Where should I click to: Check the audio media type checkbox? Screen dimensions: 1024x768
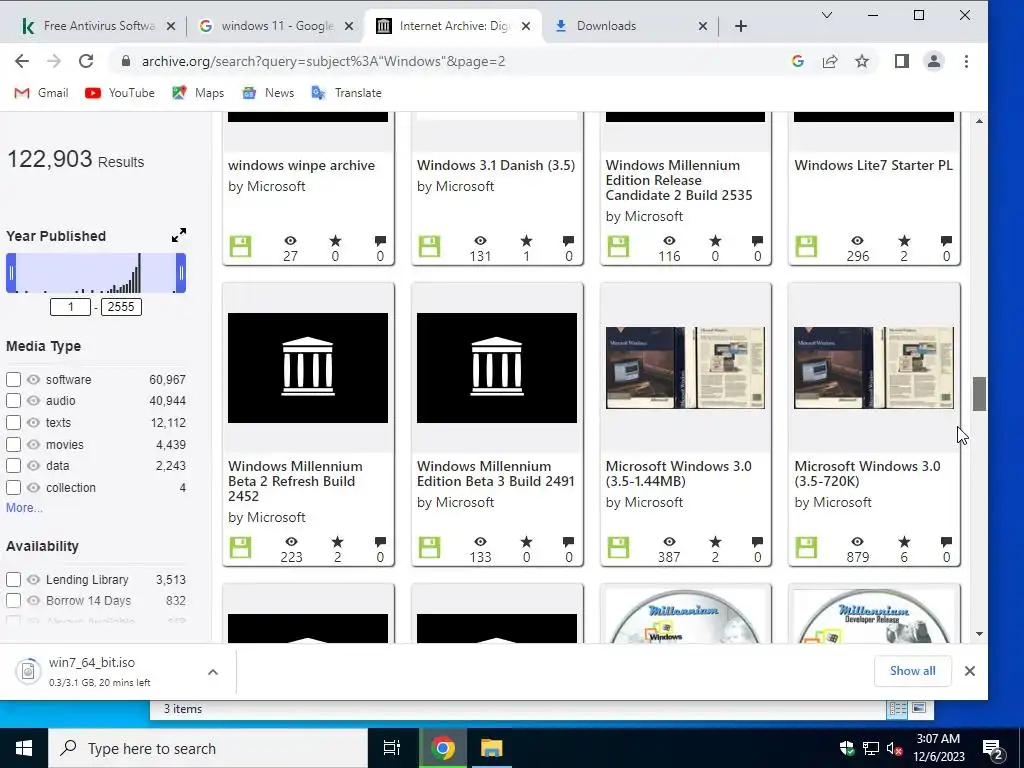coord(13,400)
